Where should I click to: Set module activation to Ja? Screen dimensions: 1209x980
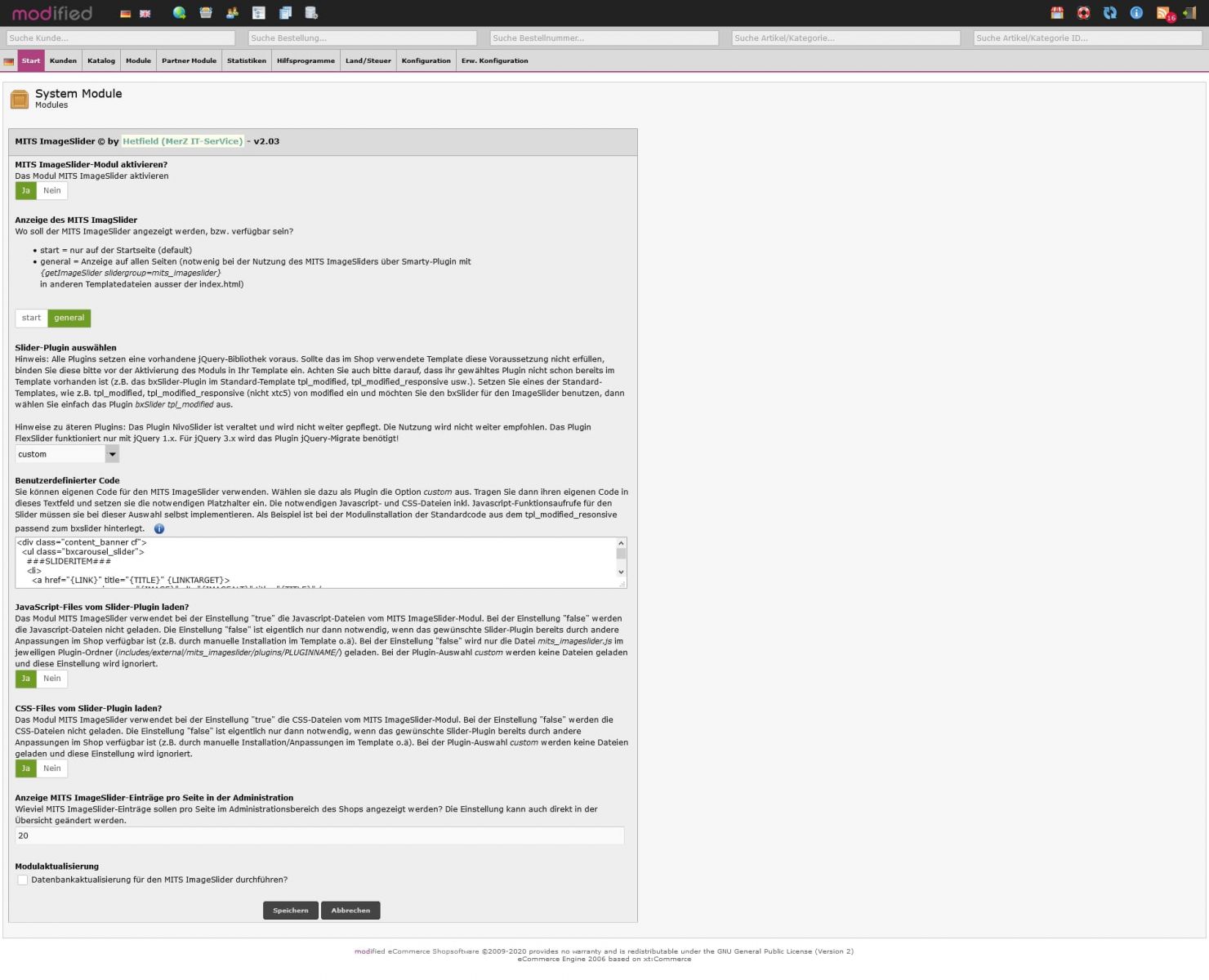[26, 191]
